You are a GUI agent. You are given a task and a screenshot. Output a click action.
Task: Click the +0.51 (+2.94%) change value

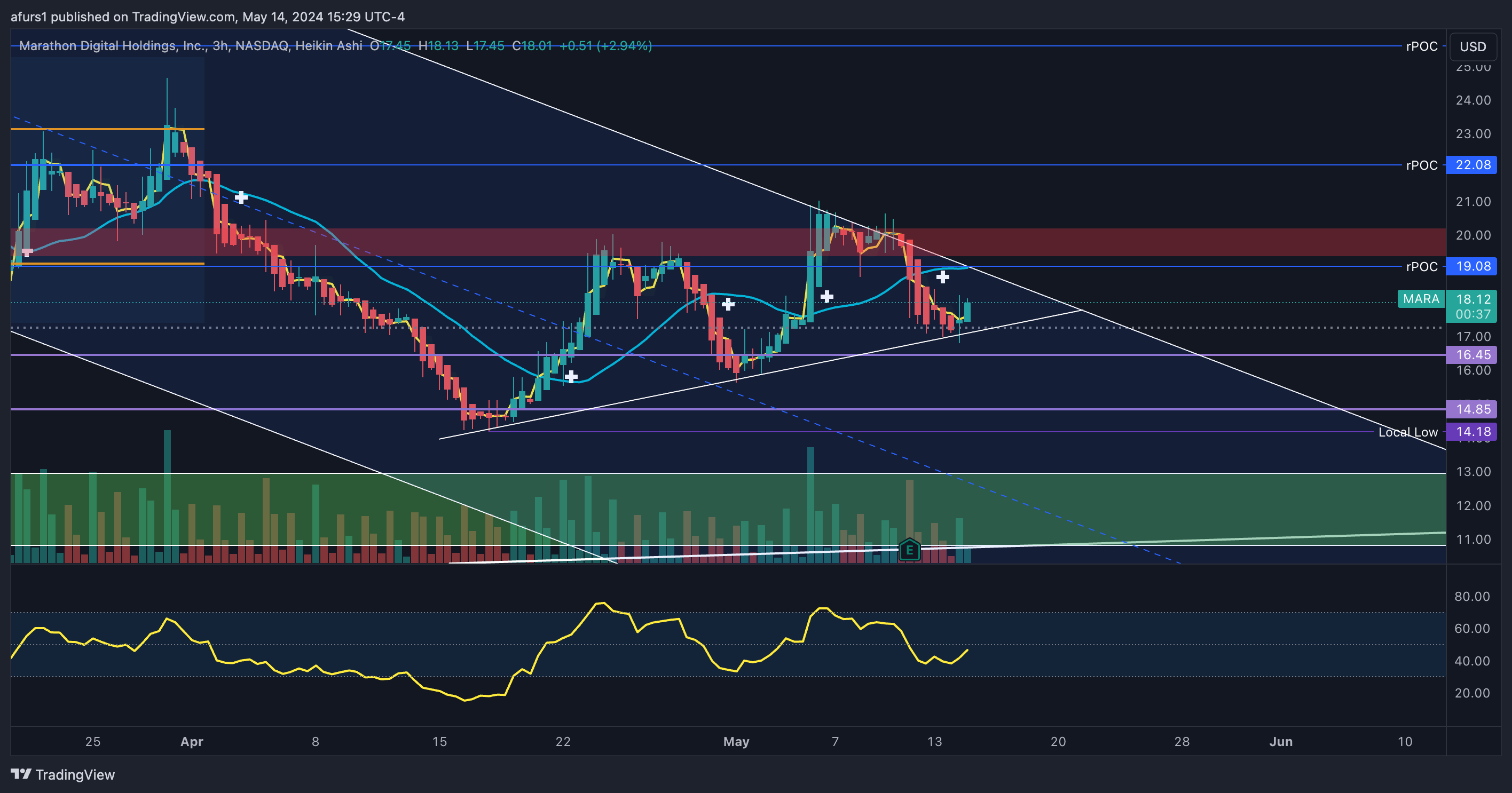(x=605, y=46)
